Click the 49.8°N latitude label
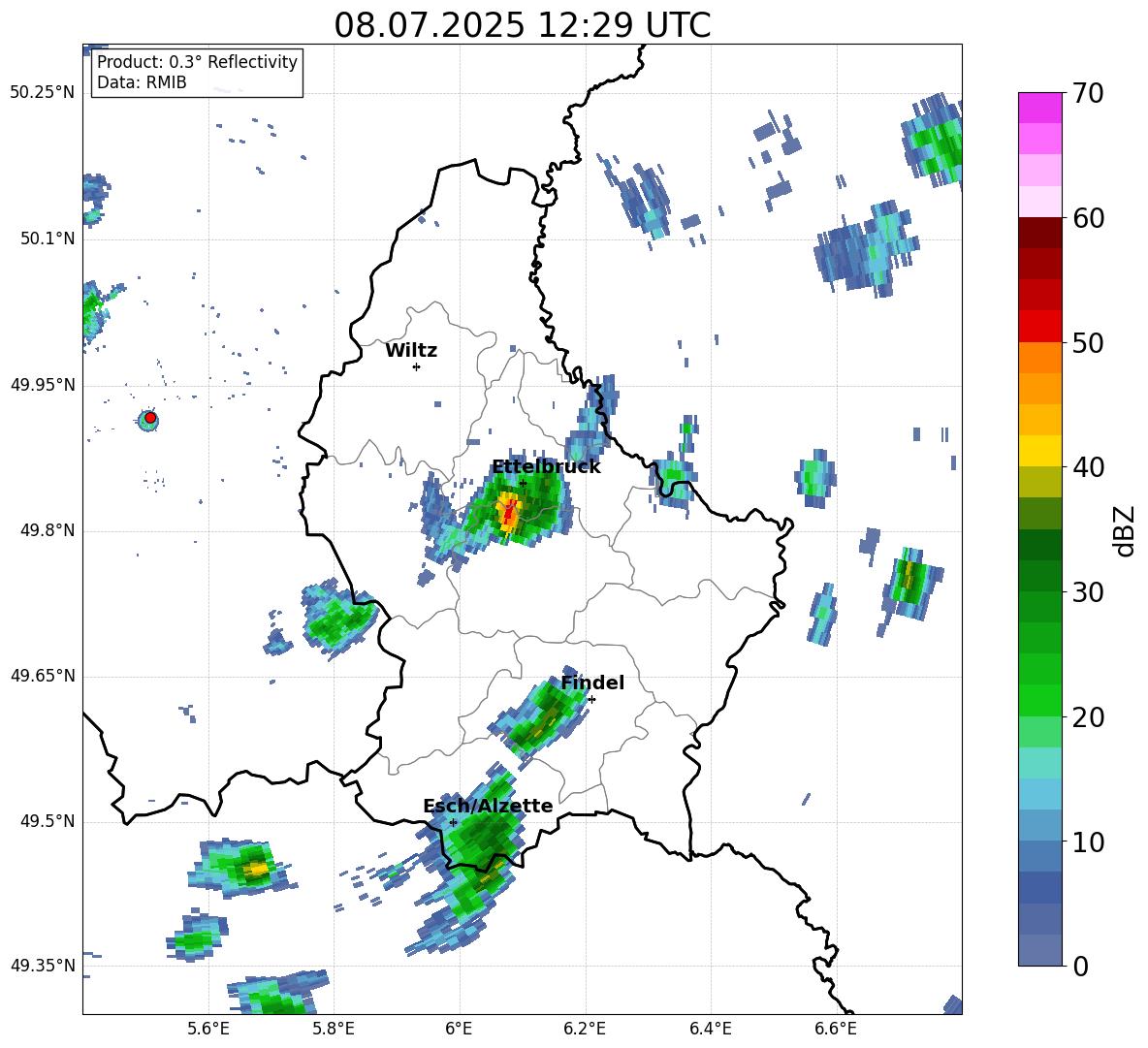Screen dimensions: 1148x1048 pos(47,530)
